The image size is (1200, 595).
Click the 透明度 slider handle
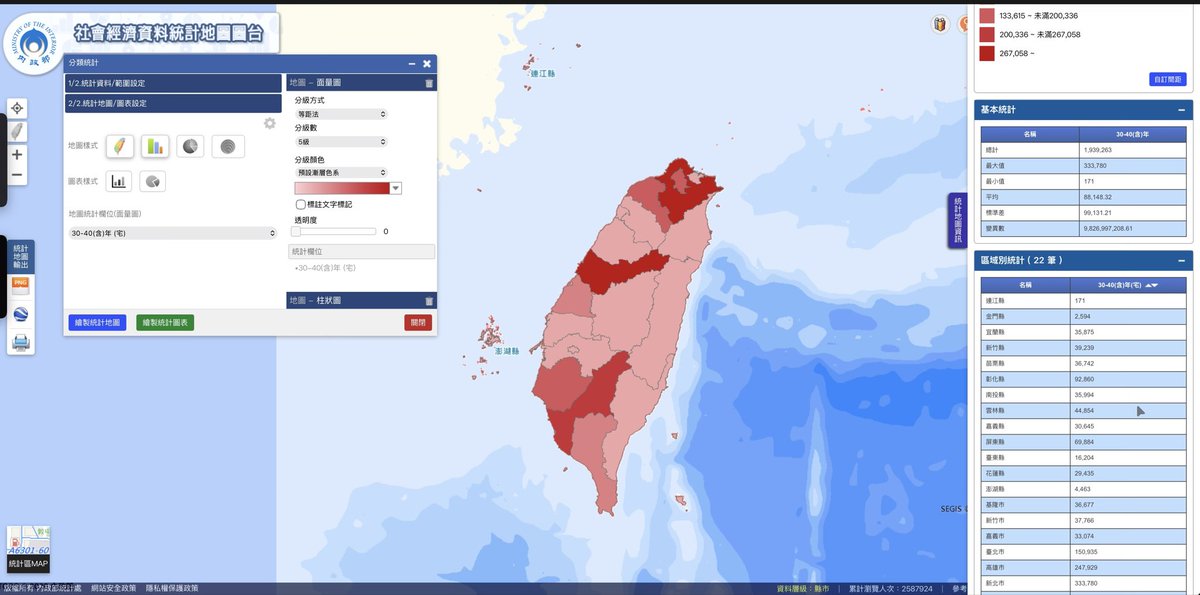tap(296, 231)
